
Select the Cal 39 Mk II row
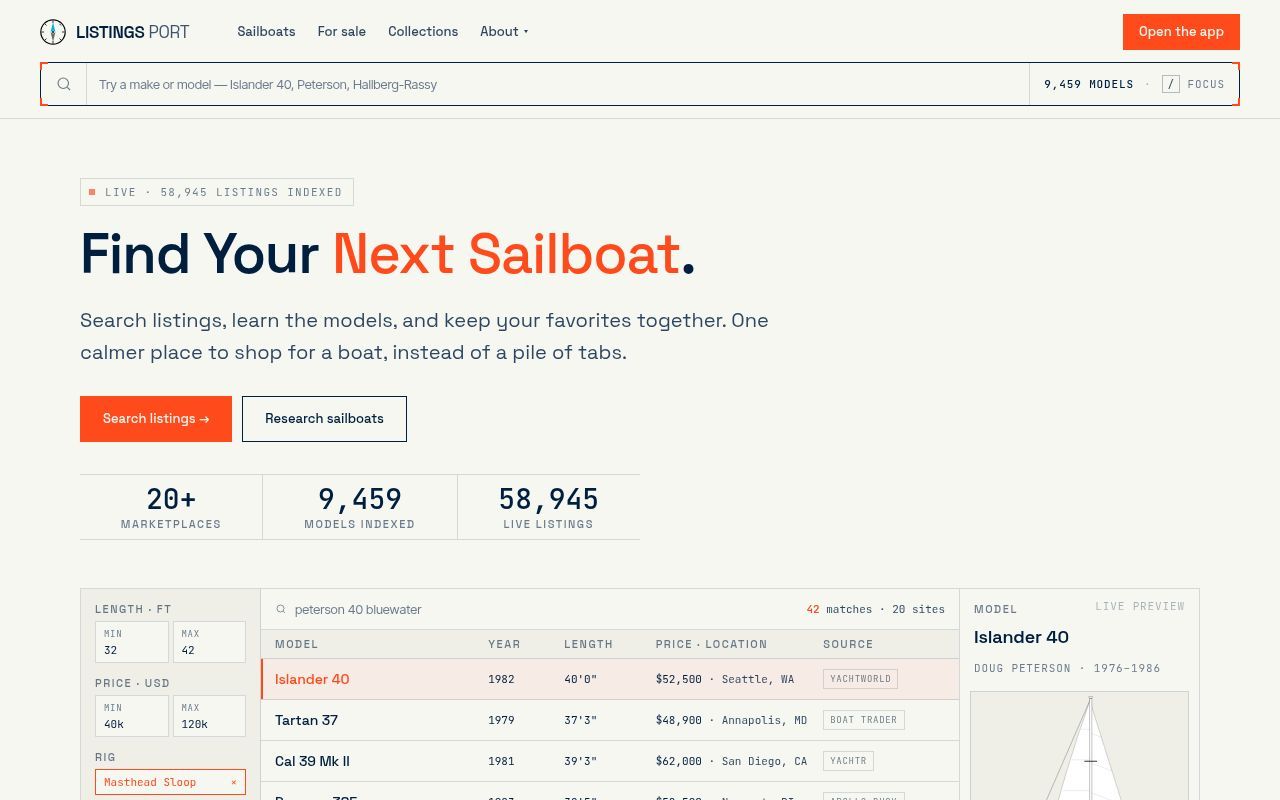click(610, 761)
